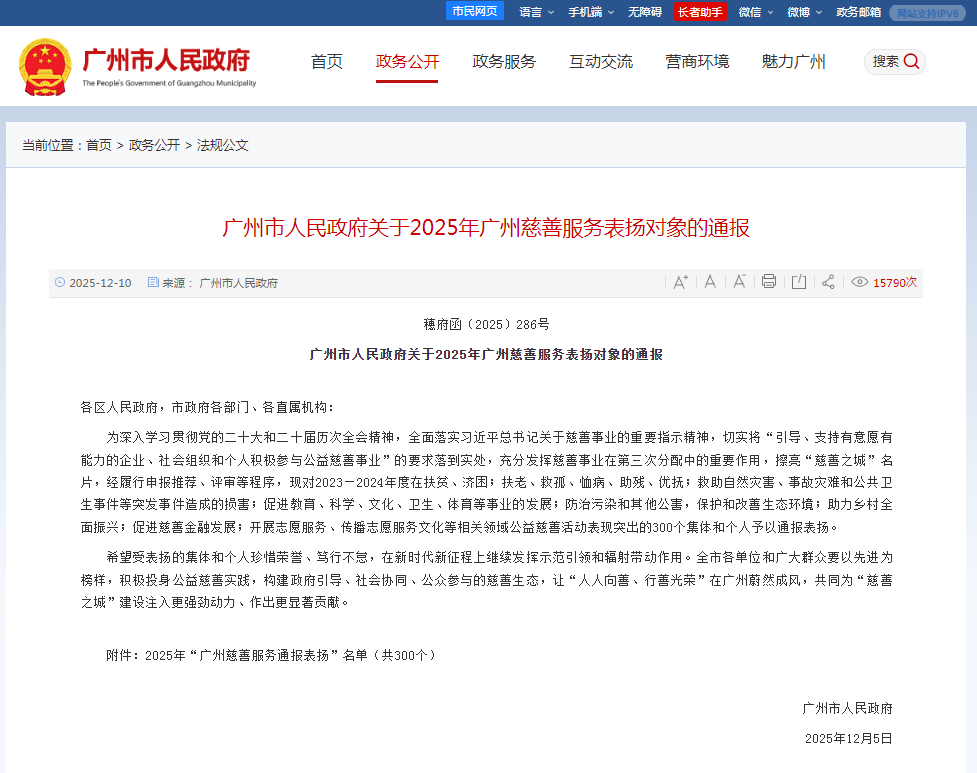Increase font size with A+ icon
Image resolution: width=977 pixels, height=773 pixels.
680,282
